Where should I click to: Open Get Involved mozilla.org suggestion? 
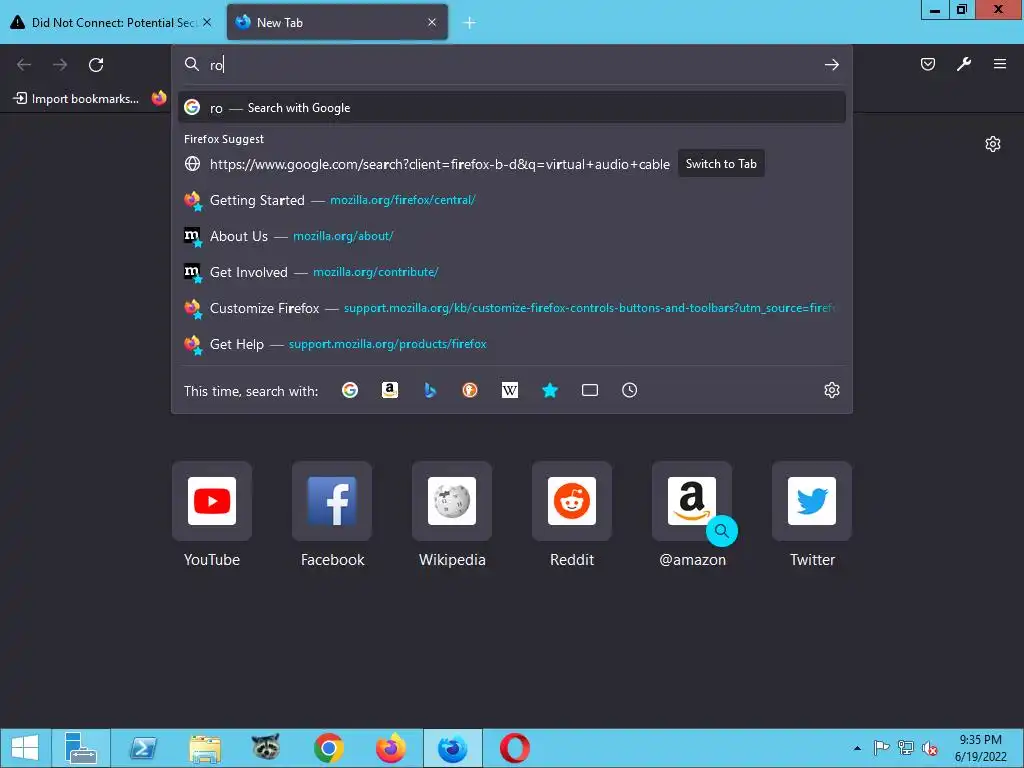[511, 272]
